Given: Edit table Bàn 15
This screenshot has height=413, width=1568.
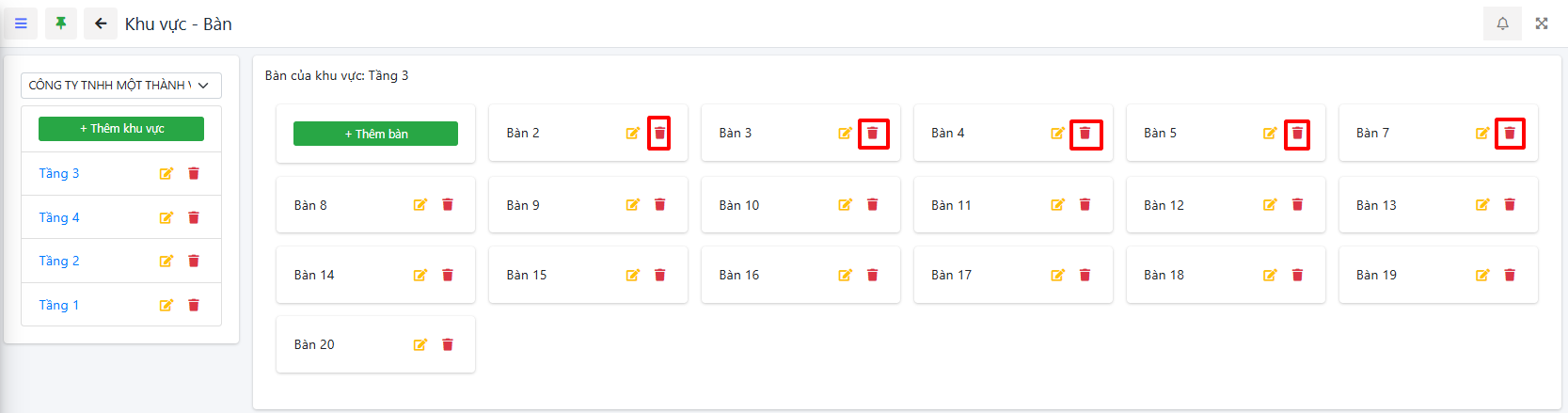Looking at the screenshot, I should [x=632, y=275].
